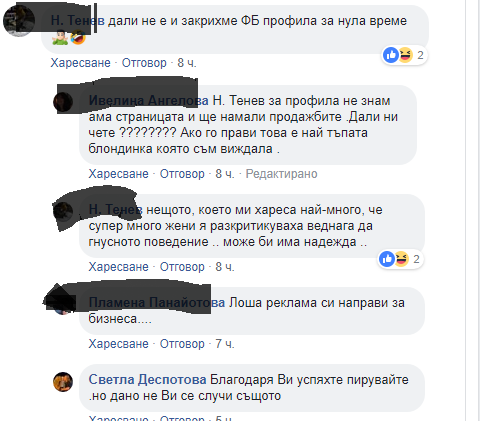
Task: Click Харесване under the 'може би има надежда' comment
Action: [x=118, y=267]
